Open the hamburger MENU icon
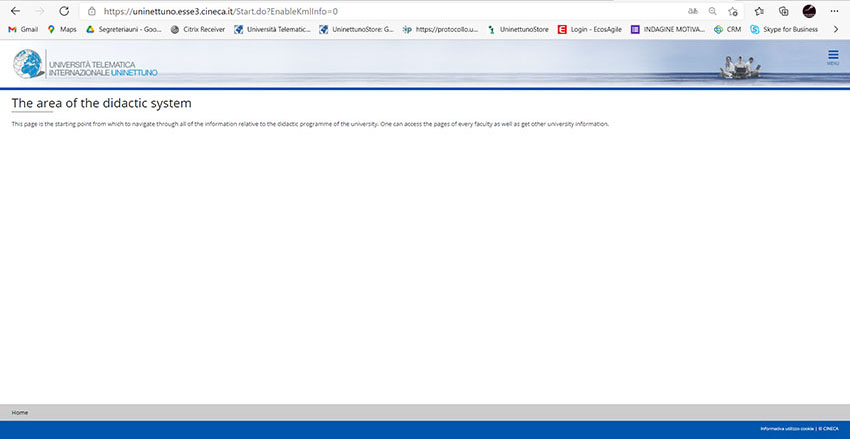The width and height of the screenshot is (850, 439). pyautogui.click(x=832, y=57)
